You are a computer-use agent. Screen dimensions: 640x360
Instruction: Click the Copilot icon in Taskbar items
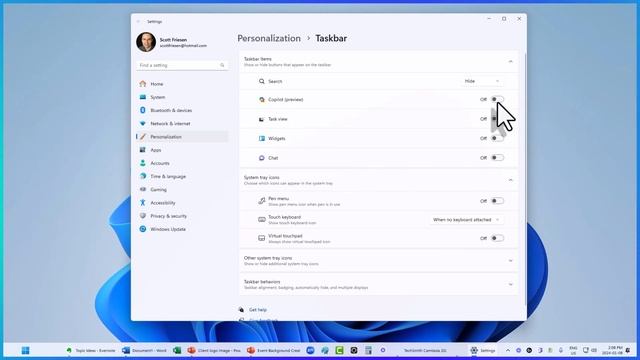(x=262, y=100)
